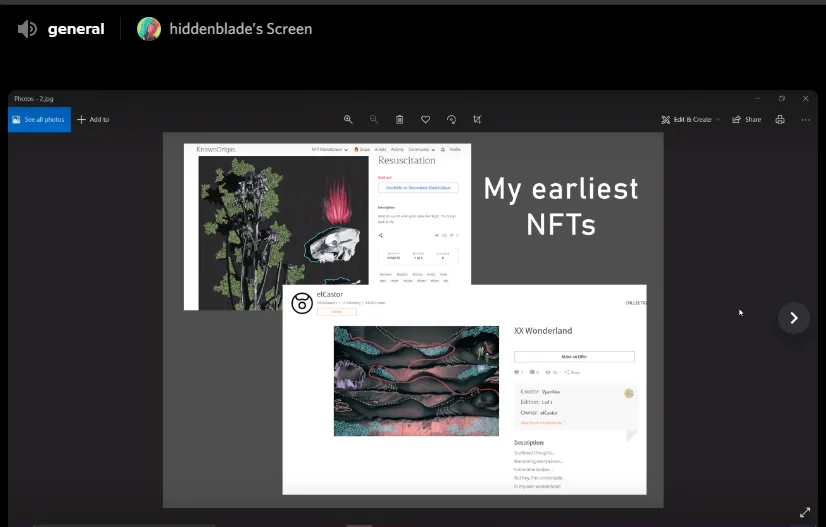This screenshot has height=527, width=826.
Task: Click the Add to button
Action: pyautogui.click(x=93, y=120)
